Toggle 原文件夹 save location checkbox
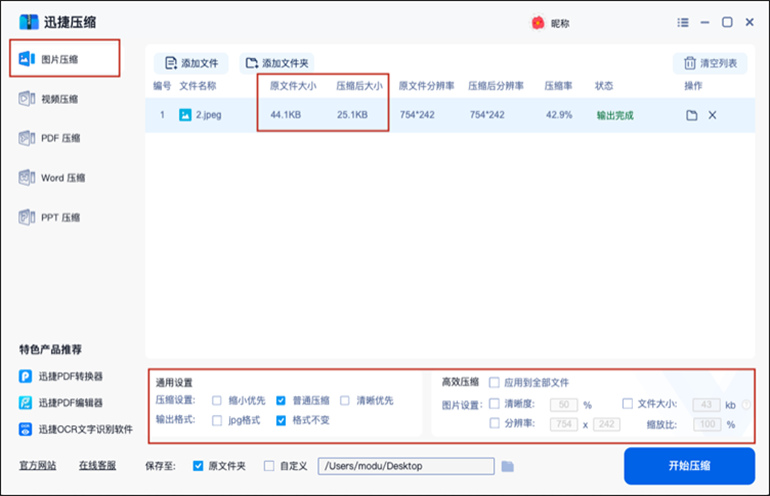770x496 pixels. (198, 466)
